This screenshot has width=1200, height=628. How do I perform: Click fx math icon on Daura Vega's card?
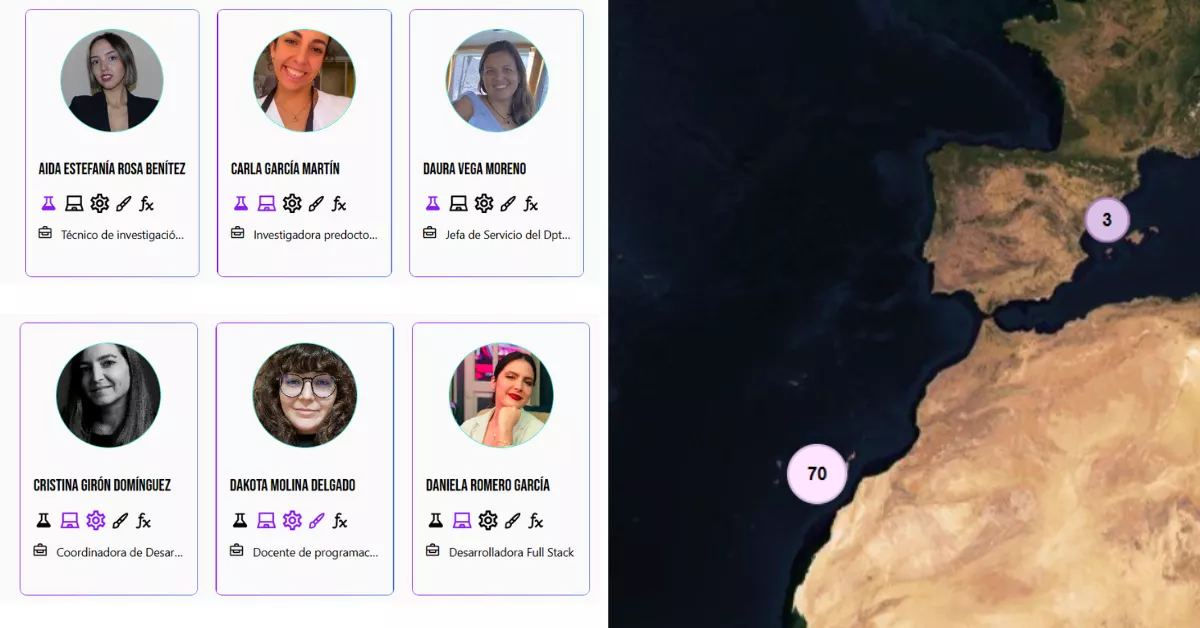(x=531, y=204)
